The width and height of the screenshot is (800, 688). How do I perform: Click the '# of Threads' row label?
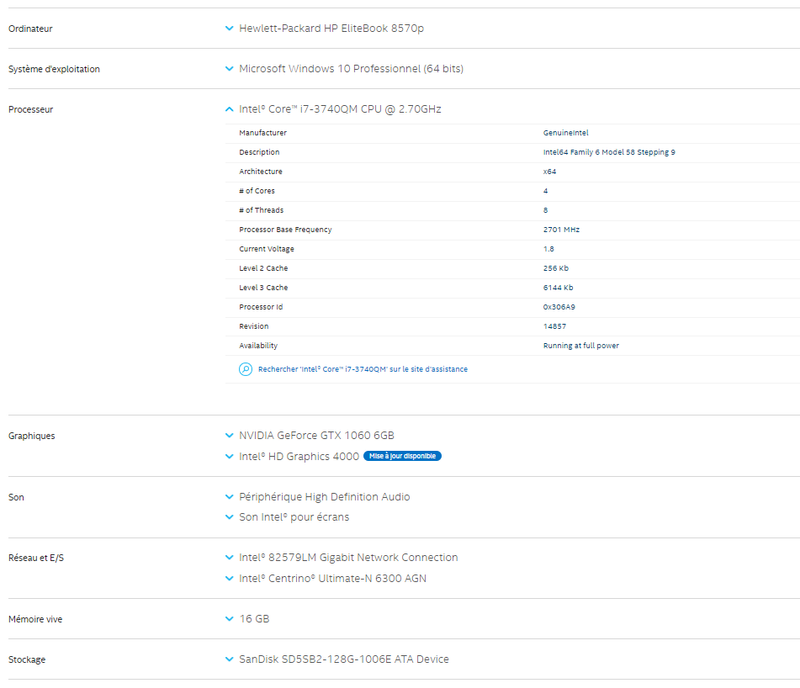[261, 210]
